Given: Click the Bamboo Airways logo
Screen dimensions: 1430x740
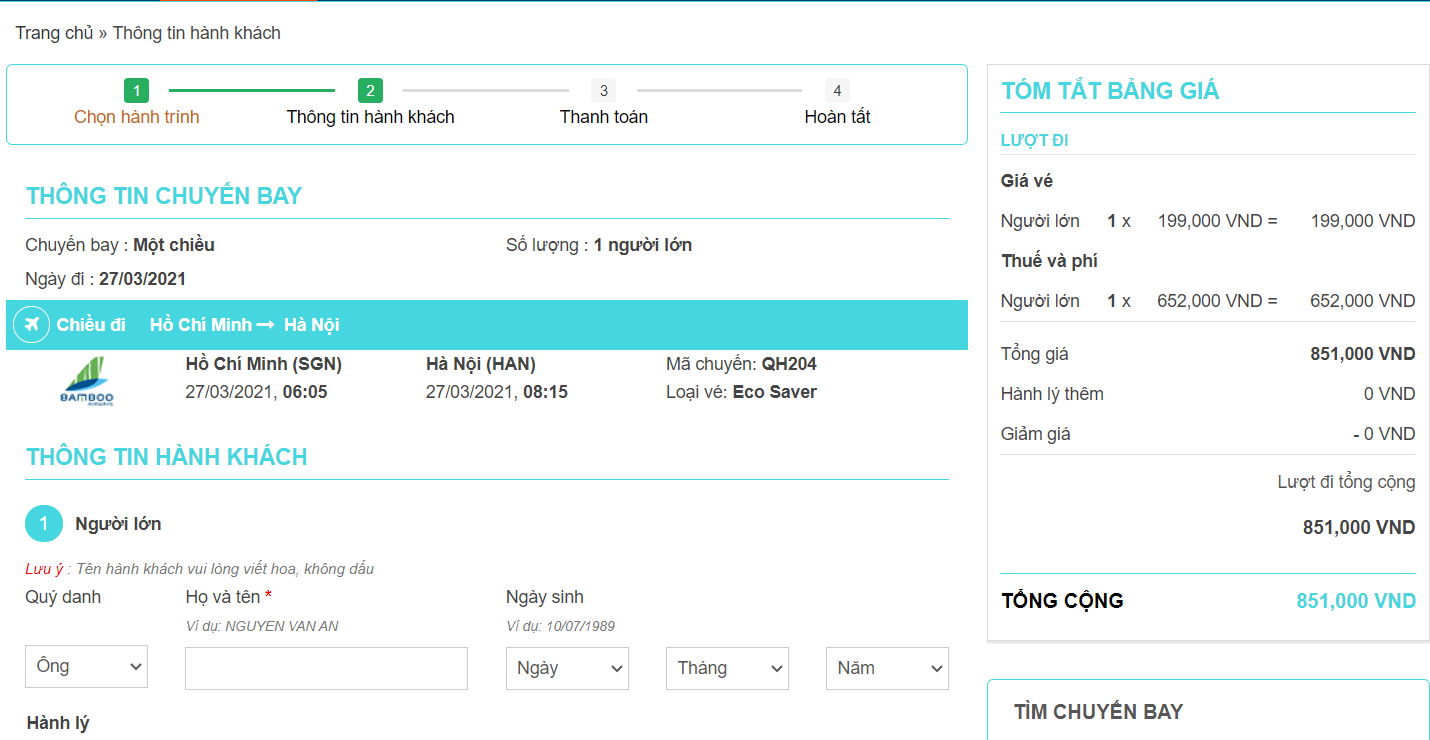Looking at the screenshot, I should [x=88, y=381].
